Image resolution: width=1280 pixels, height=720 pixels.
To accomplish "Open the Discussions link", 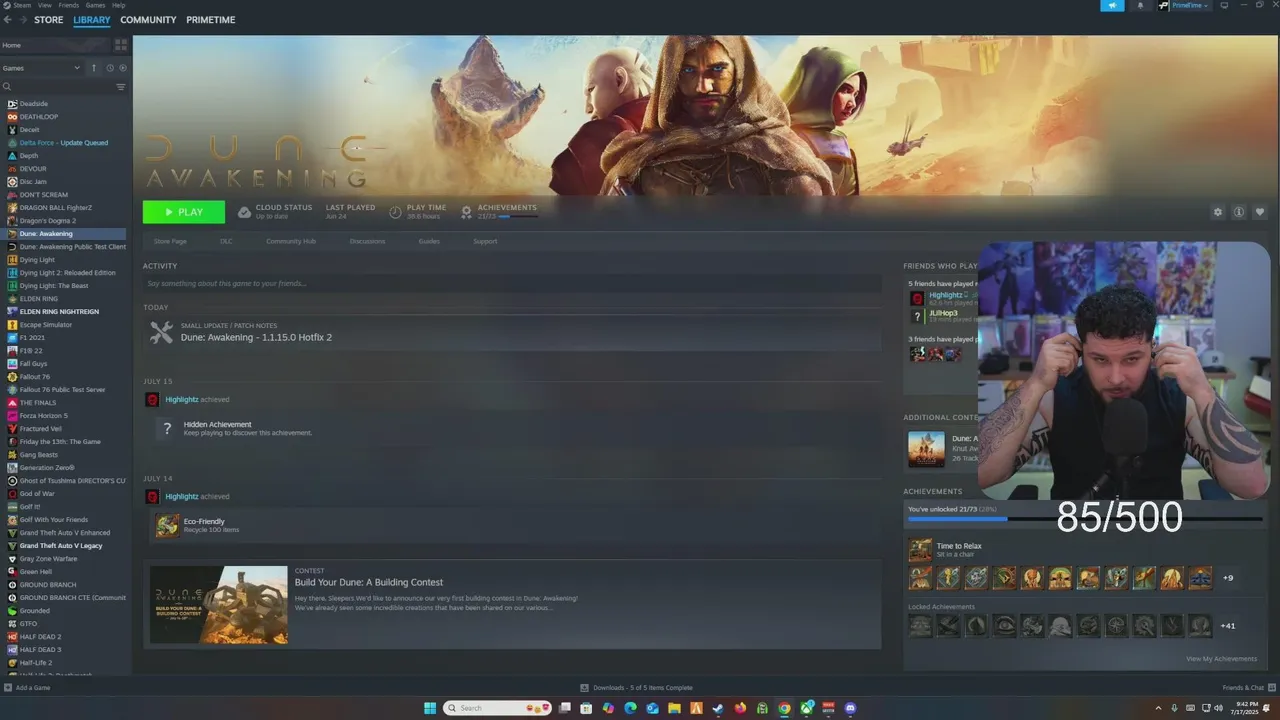I will pos(367,241).
